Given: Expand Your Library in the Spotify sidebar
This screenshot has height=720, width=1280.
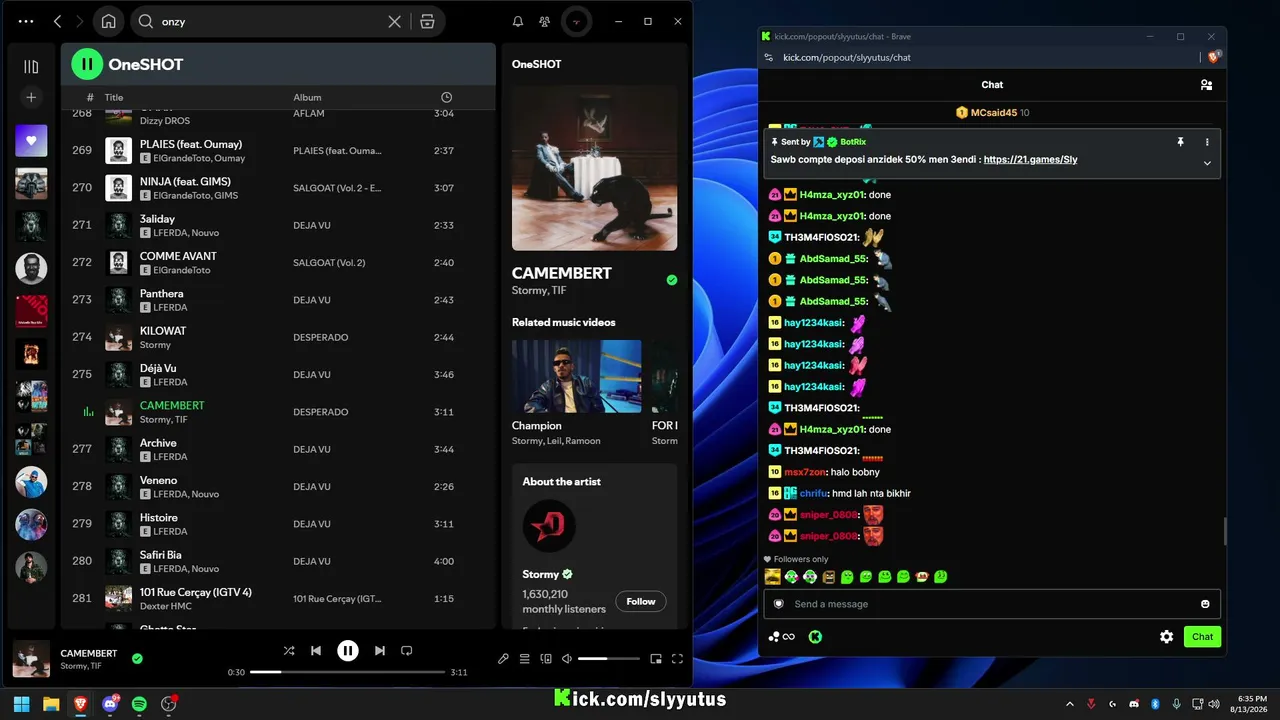Looking at the screenshot, I should (31, 66).
